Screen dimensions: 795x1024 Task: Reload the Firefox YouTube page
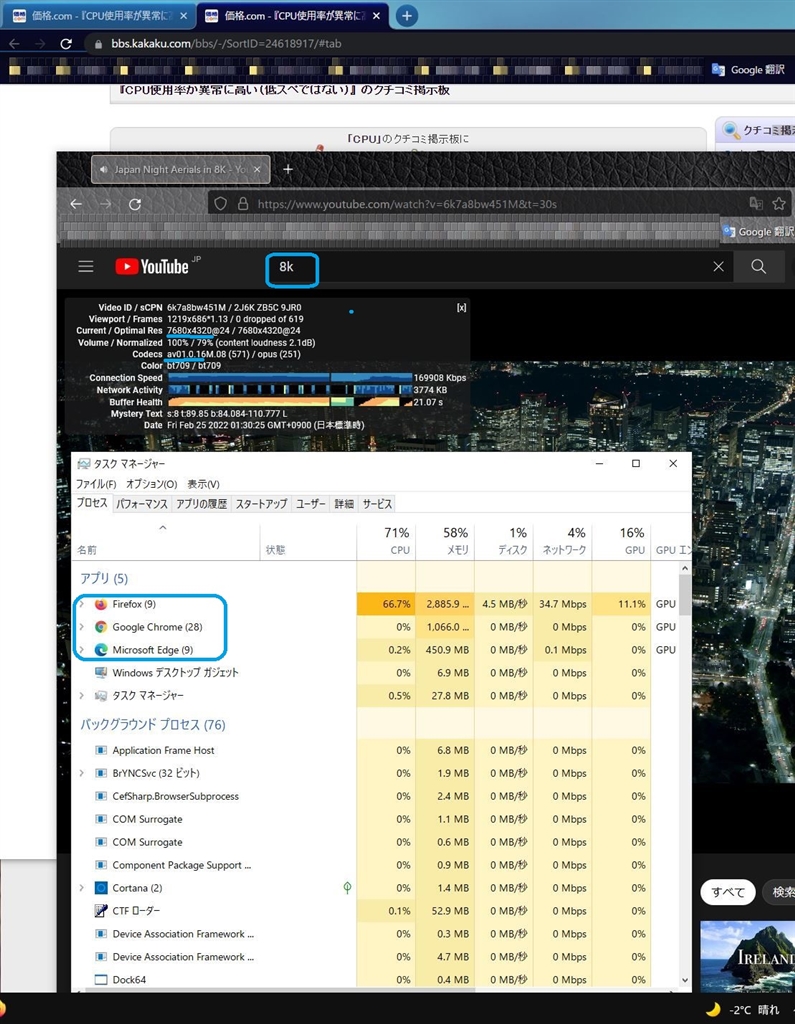pyautogui.click(x=135, y=204)
